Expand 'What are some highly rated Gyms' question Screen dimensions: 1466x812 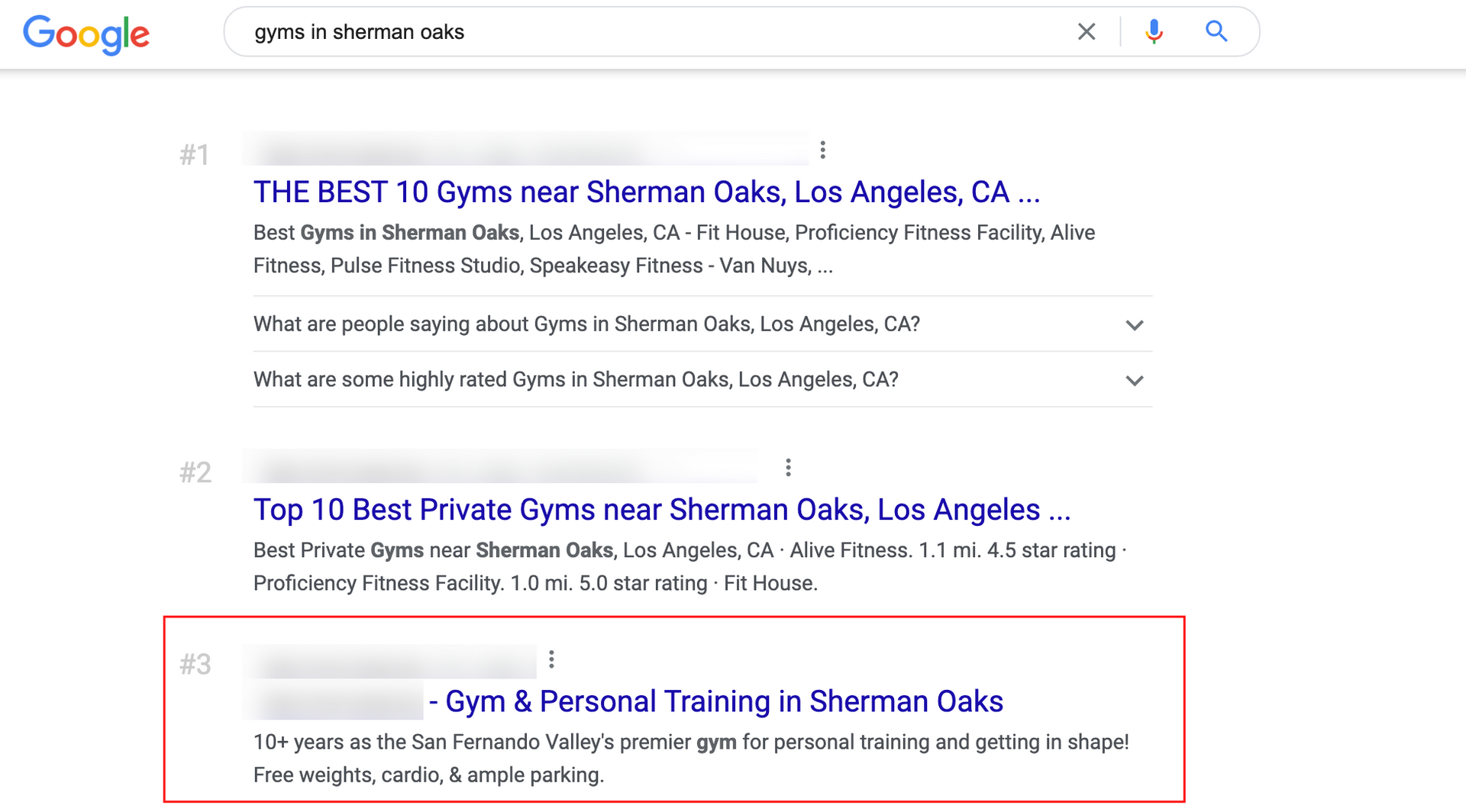[1135, 380]
